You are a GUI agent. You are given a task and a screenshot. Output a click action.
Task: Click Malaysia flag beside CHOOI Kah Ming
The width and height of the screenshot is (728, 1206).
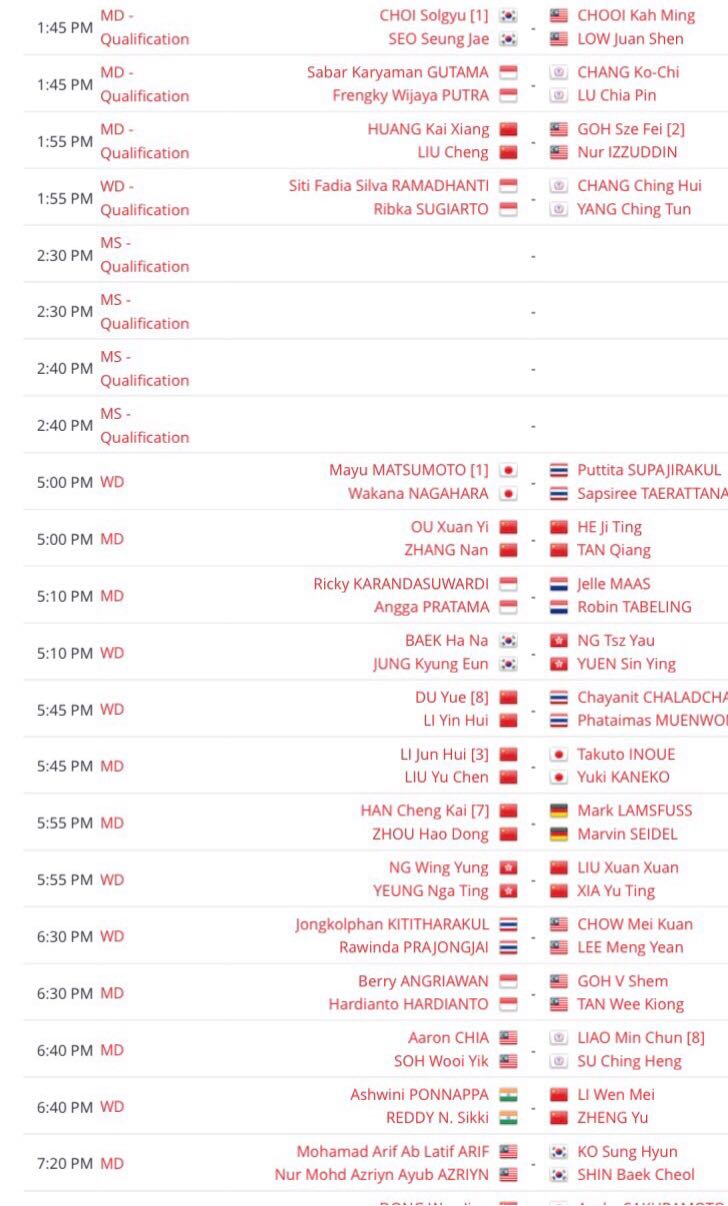click(x=559, y=16)
